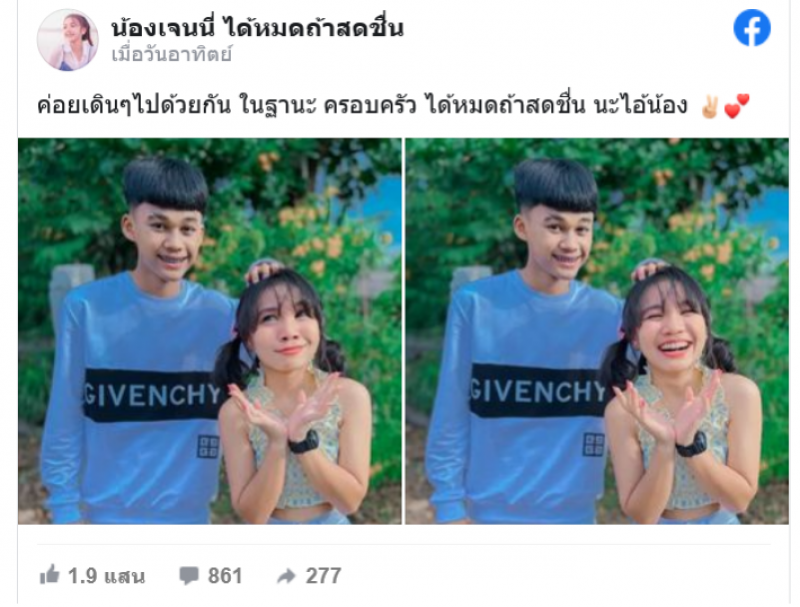The width and height of the screenshot is (800, 607).
Task: Click the red hearts emoji in caption
Action: point(737,106)
